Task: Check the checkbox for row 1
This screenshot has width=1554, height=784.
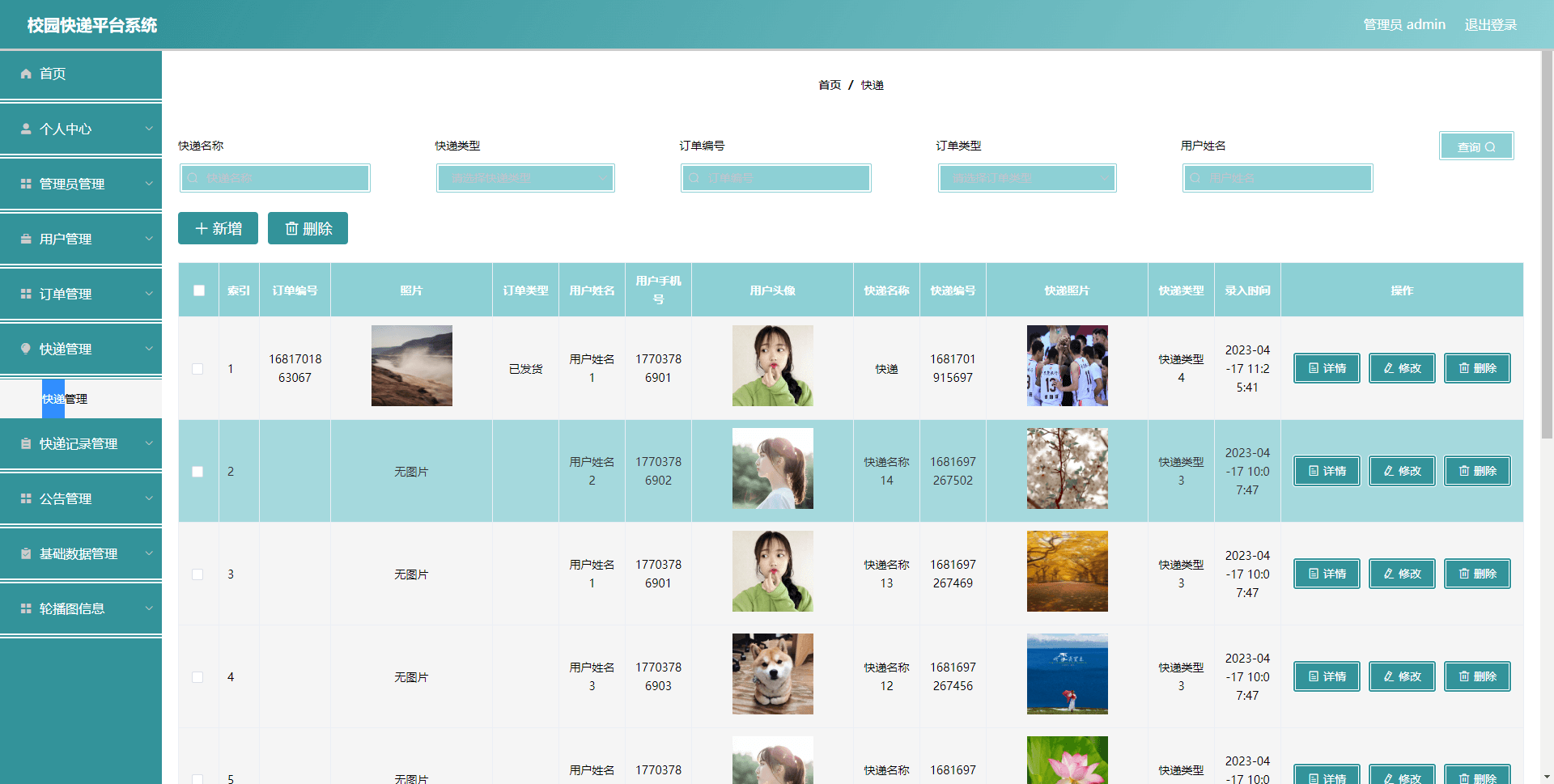Action: [x=197, y=369]
